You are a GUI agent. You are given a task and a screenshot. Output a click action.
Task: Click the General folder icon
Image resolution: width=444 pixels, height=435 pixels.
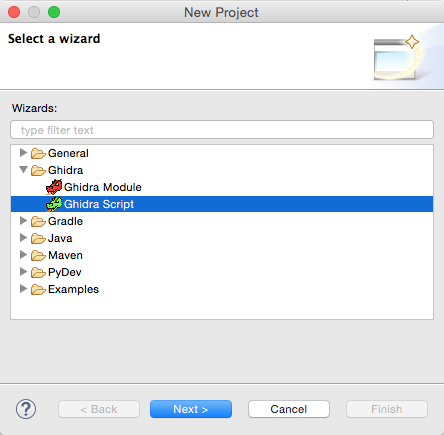(38, 153)
